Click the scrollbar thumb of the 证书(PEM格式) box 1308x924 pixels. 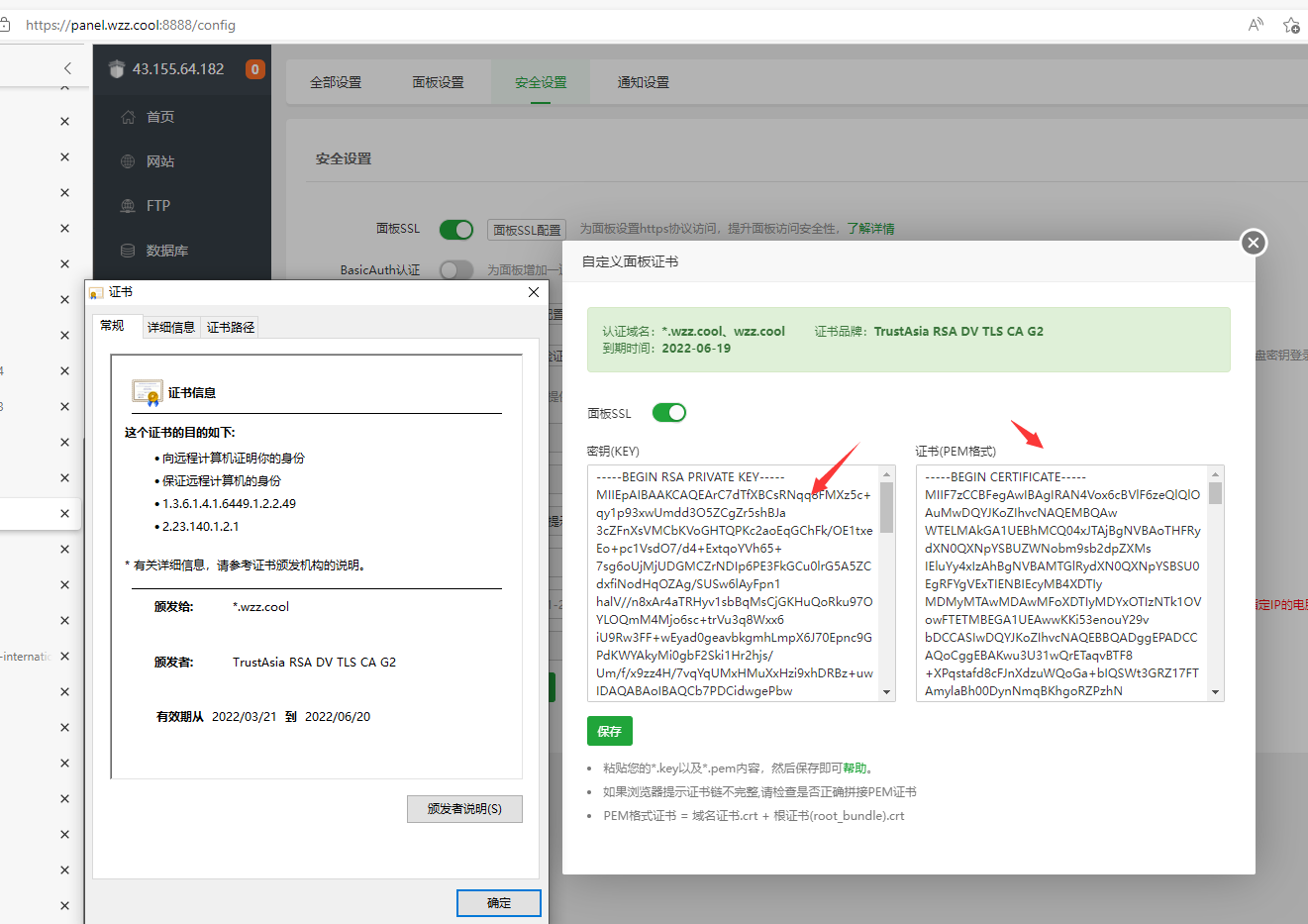pyautogui.click(x=1216, y=493)
